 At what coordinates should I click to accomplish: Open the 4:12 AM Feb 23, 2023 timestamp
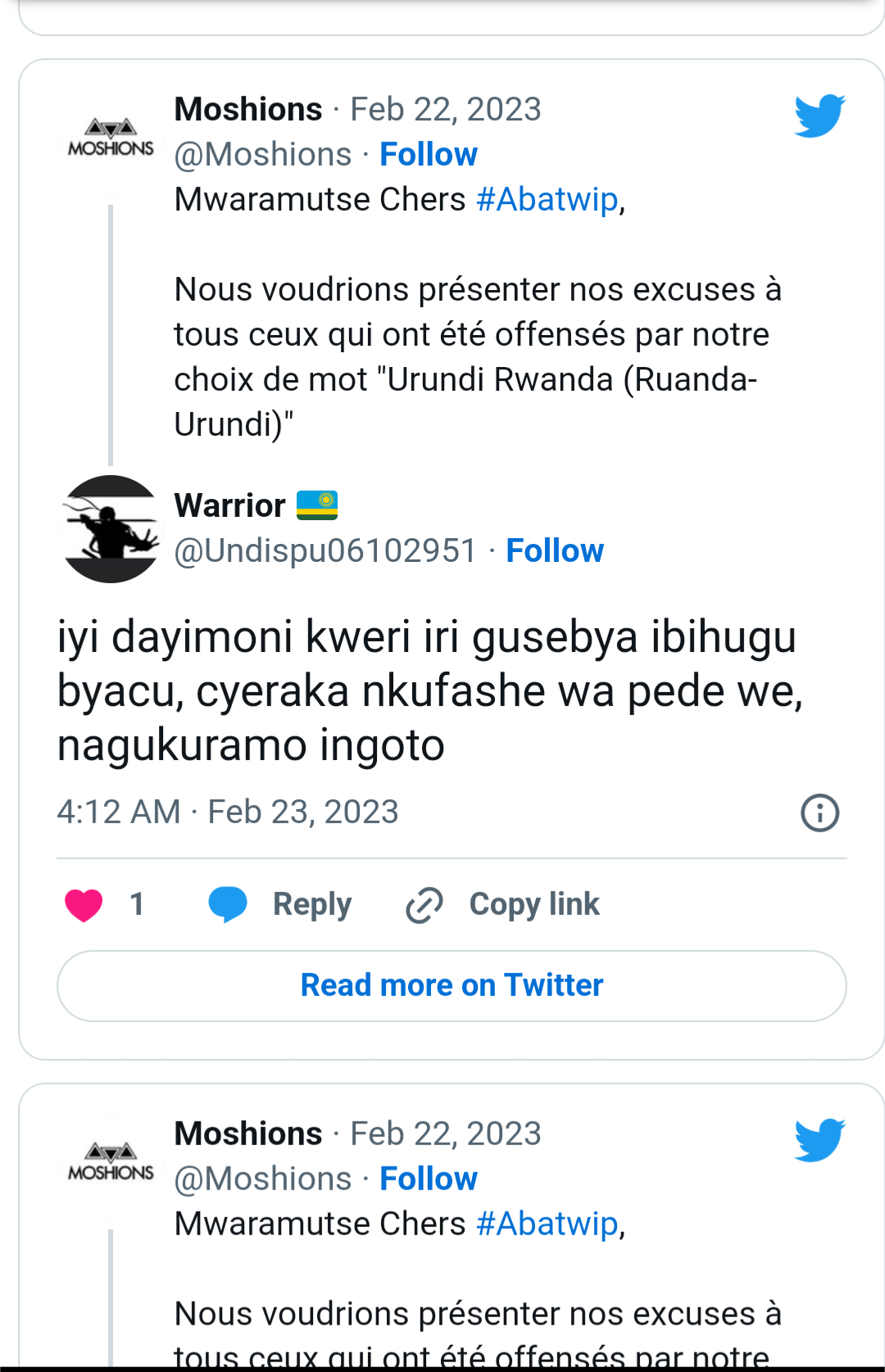[228, 812]
